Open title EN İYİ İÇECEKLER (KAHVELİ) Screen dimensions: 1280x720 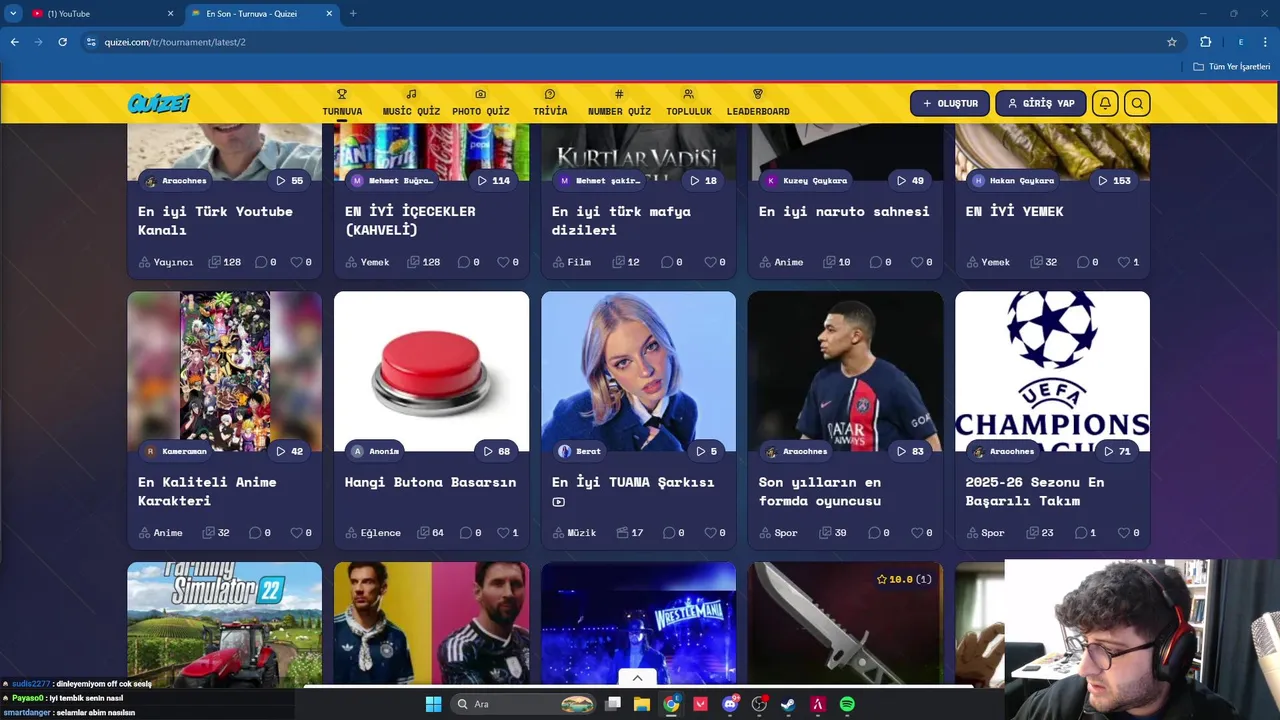(410, 220)
